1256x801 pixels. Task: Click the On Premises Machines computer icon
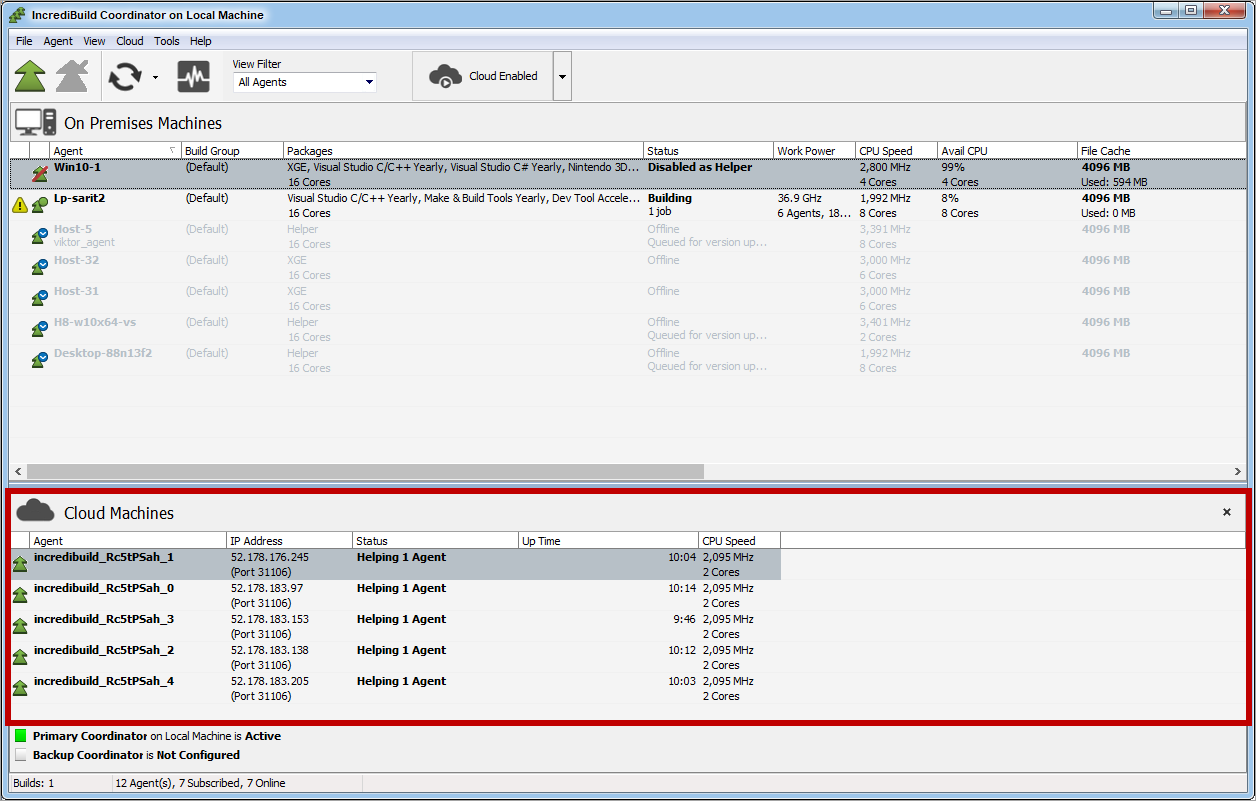click(x=35, y=122)
